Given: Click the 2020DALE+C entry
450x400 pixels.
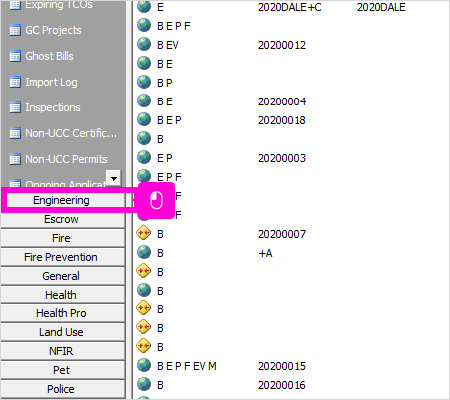Looking at the screenshot, I should click(x=290, y=7).
